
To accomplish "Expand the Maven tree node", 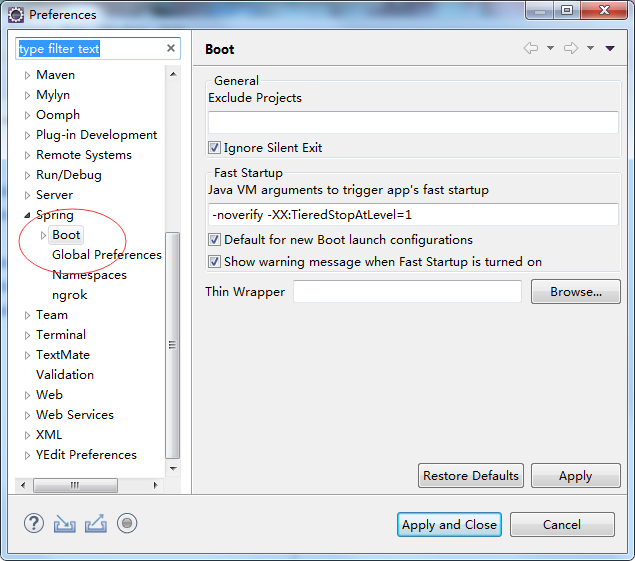I will 27,75.
